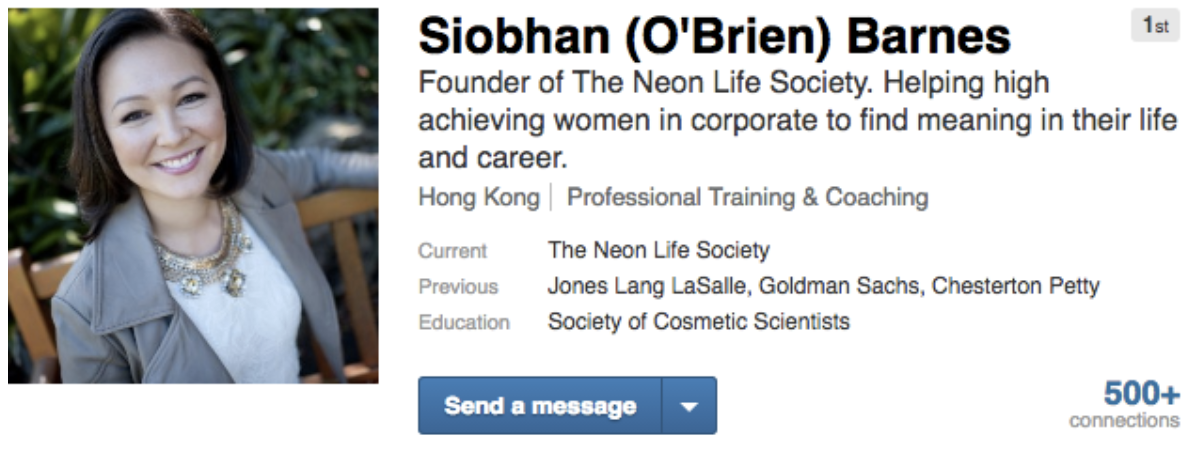The width and height of the screenshot is (1198, 450).
Task: Click 'and career.' at headline end
Action: coord(493,158)
